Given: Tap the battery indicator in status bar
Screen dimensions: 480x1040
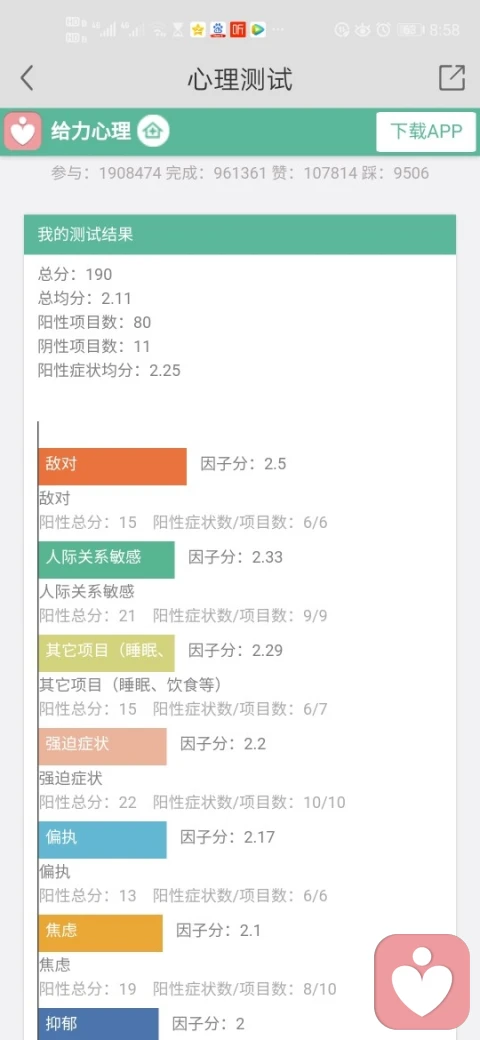Looking at the screenshot, I should pos(410,30).
